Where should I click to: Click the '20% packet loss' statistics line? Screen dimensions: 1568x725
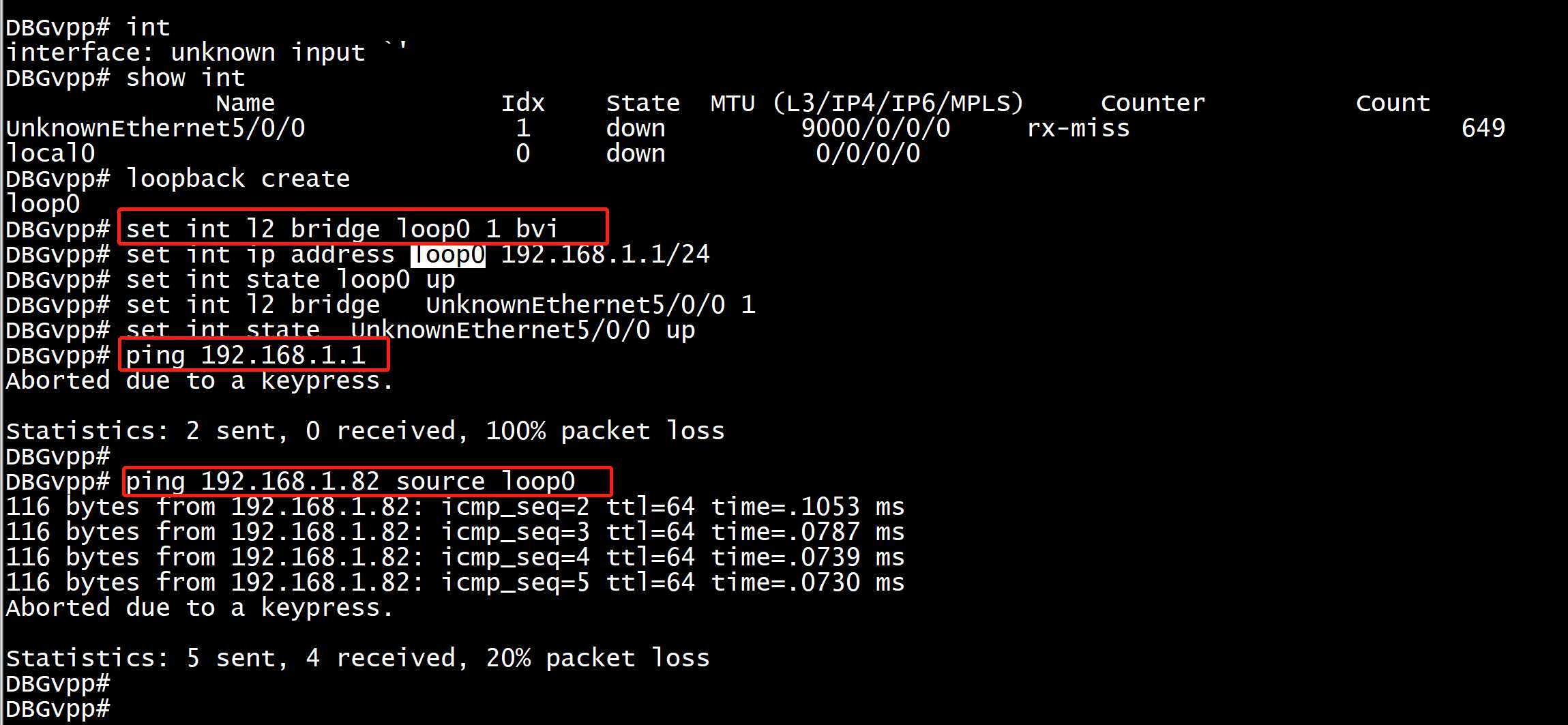pyautogui.click(x=357, y=658)
